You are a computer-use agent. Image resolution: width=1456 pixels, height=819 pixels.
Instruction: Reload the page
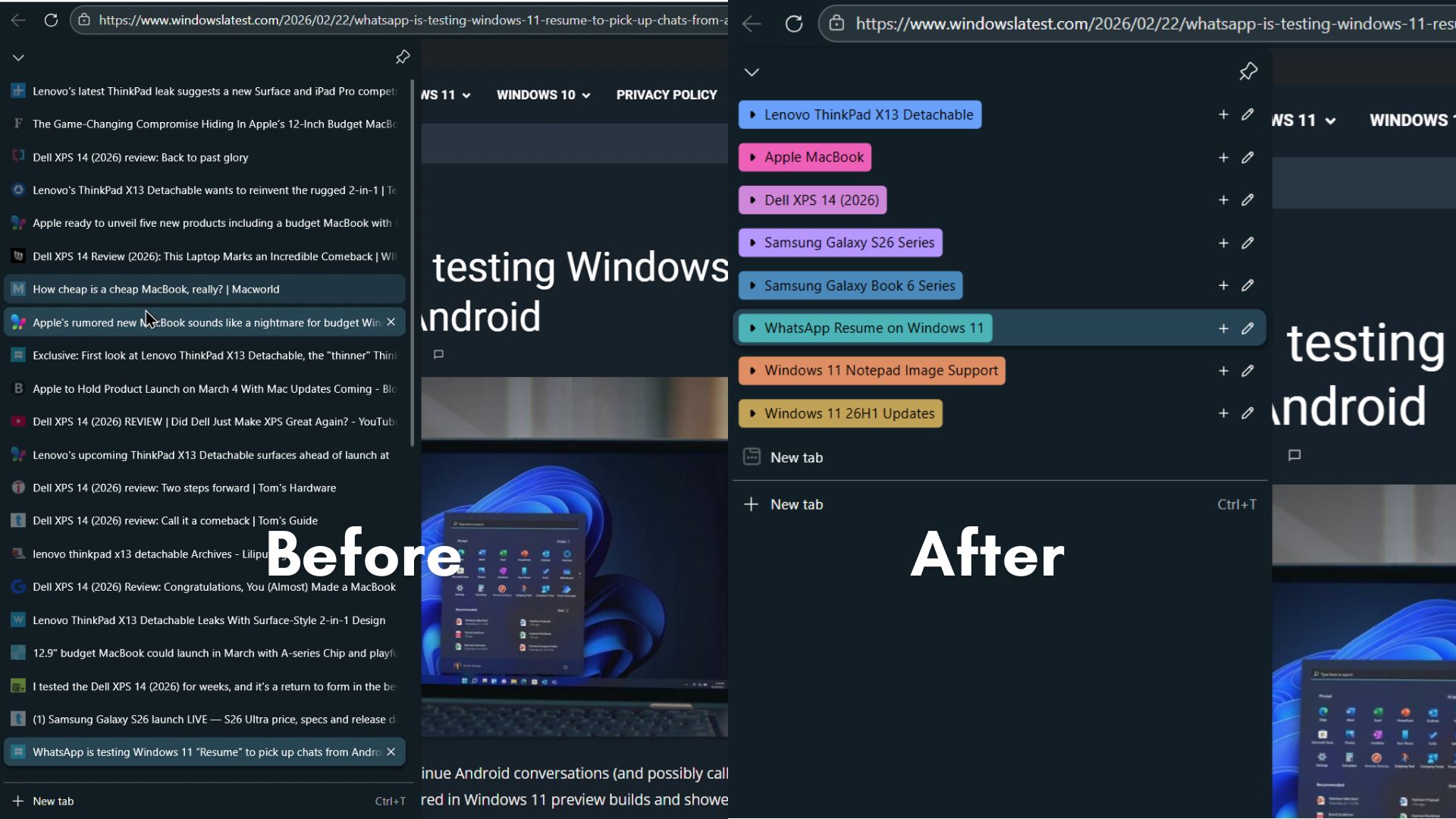point(52,20)
